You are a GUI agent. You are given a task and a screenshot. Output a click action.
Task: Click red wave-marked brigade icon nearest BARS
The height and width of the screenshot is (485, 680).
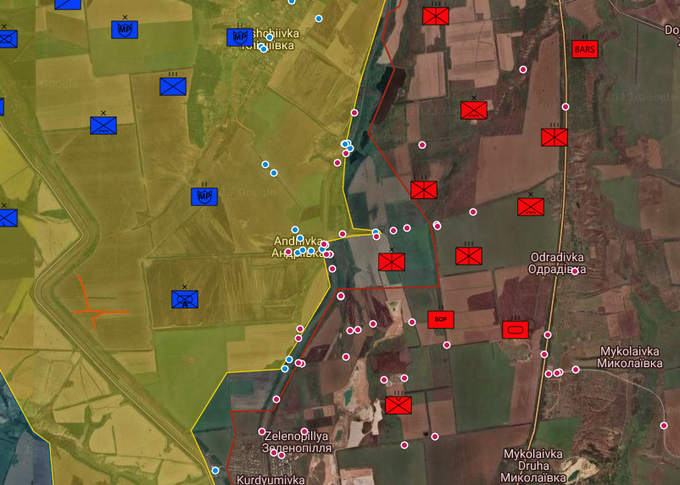coord(474,110)
